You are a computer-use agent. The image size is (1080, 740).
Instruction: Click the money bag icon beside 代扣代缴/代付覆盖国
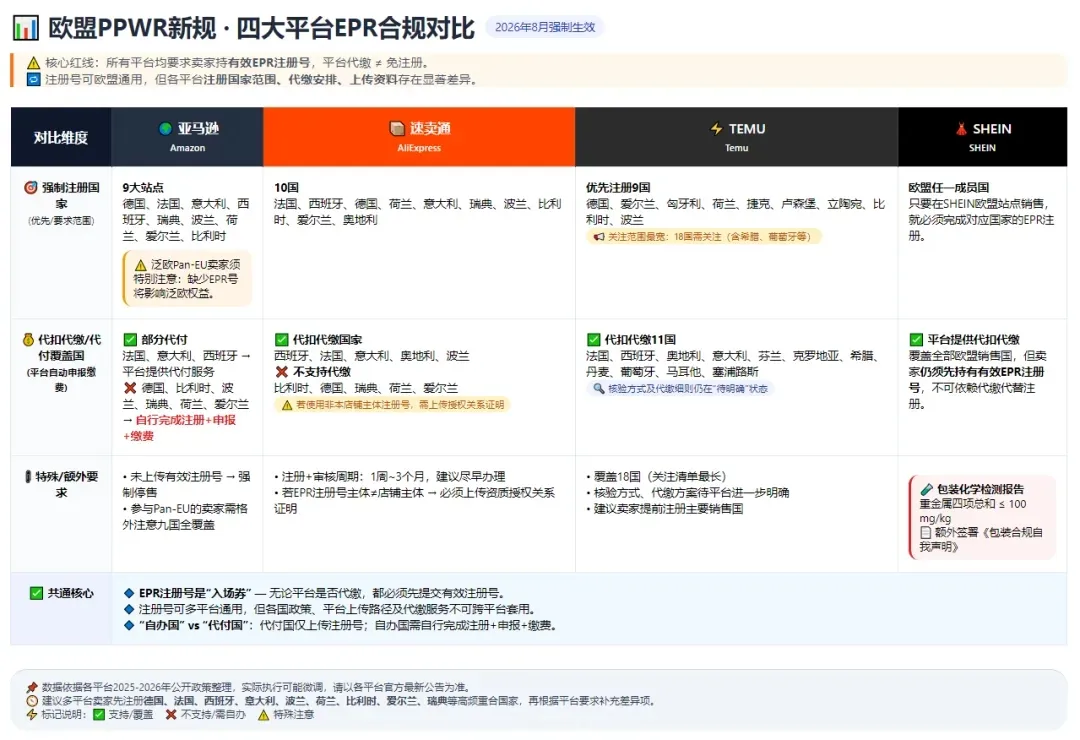[x=28, y=340]
